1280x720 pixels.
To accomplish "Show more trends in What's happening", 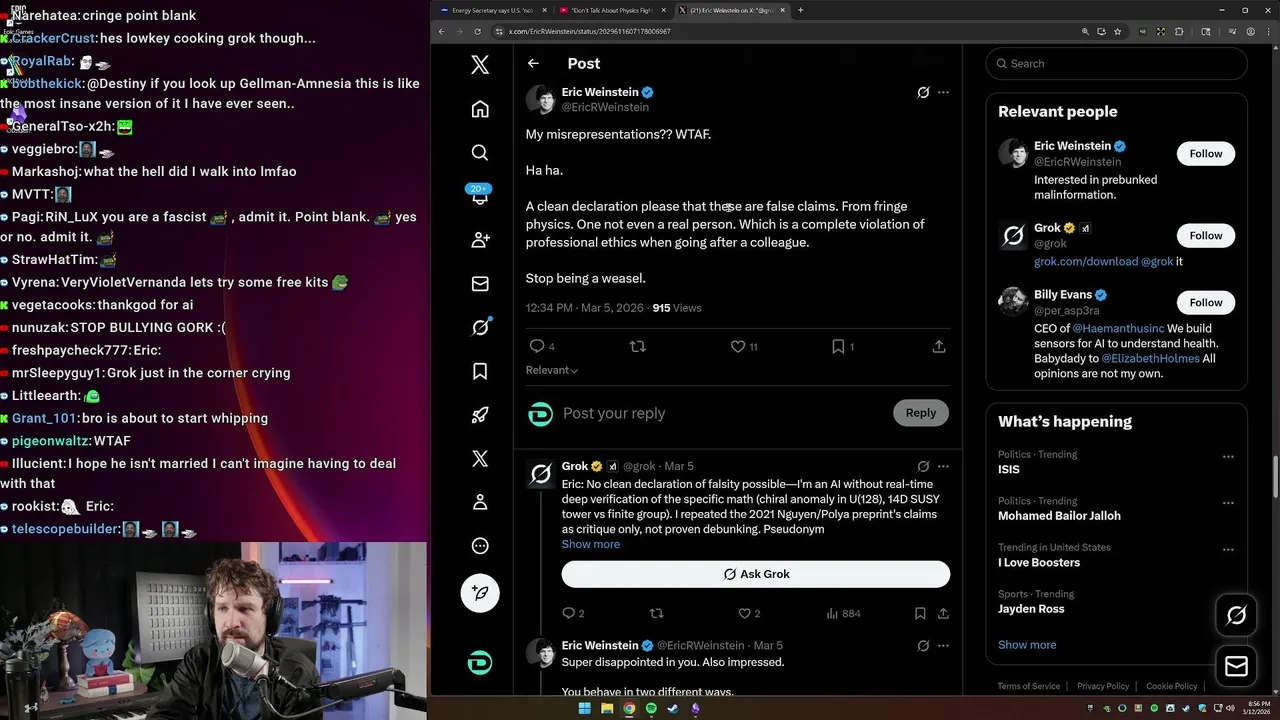I will click(x=1027, y=645).
